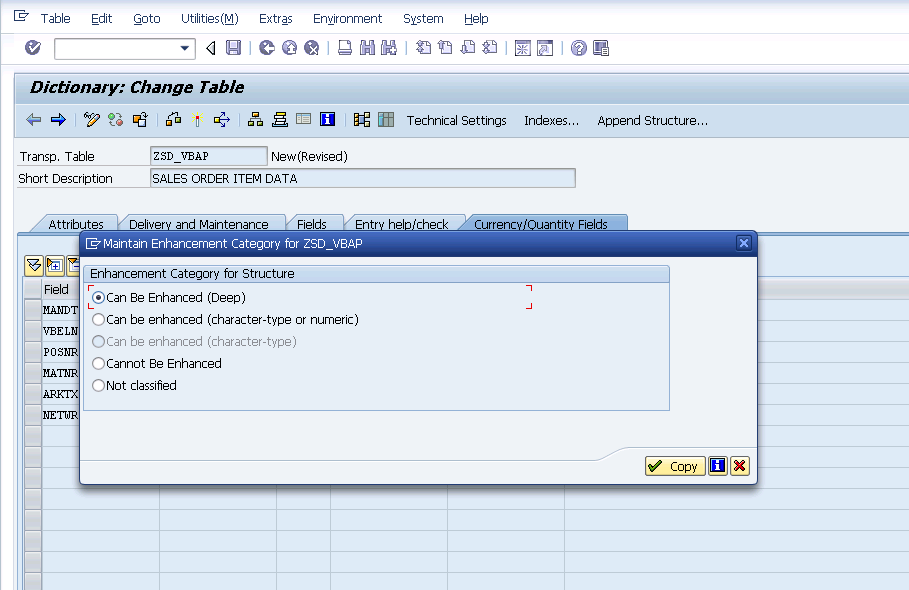Select the Display/Change pencil icon
Screen dimensions: 909x590
90,119
